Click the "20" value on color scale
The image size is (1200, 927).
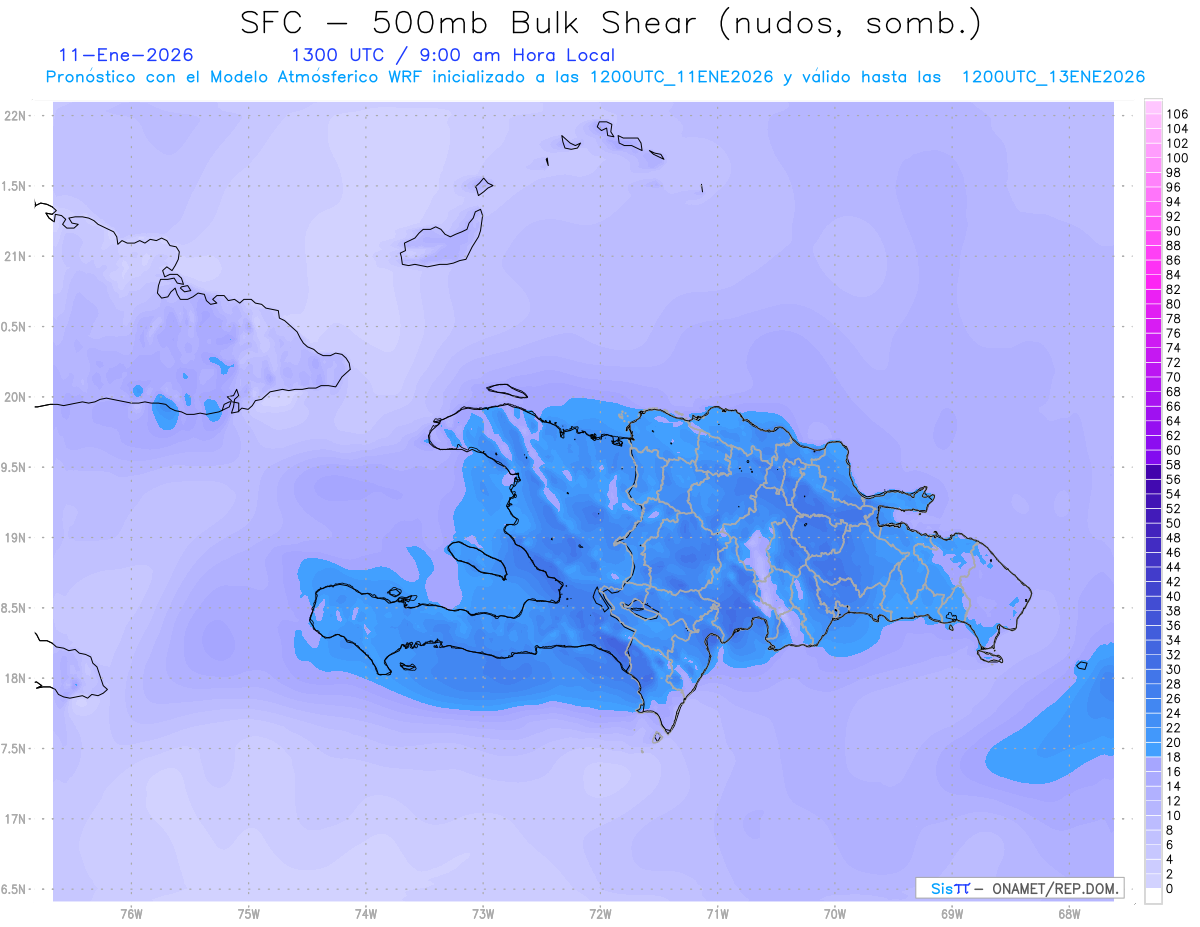[x=1173, y=742]
